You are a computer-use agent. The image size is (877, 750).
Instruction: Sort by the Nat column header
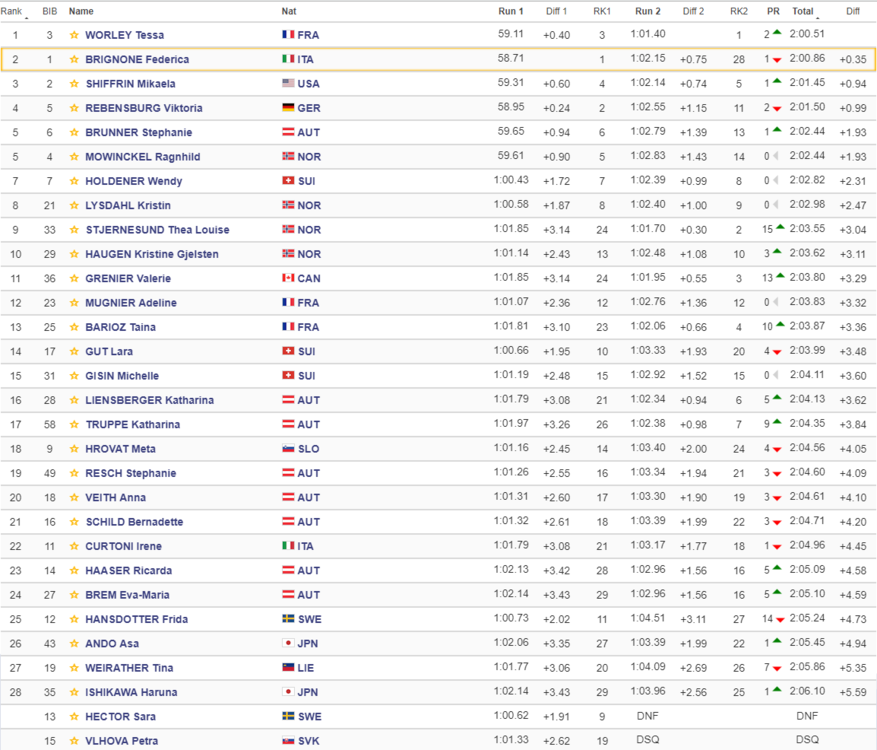(x=289, y=11)
